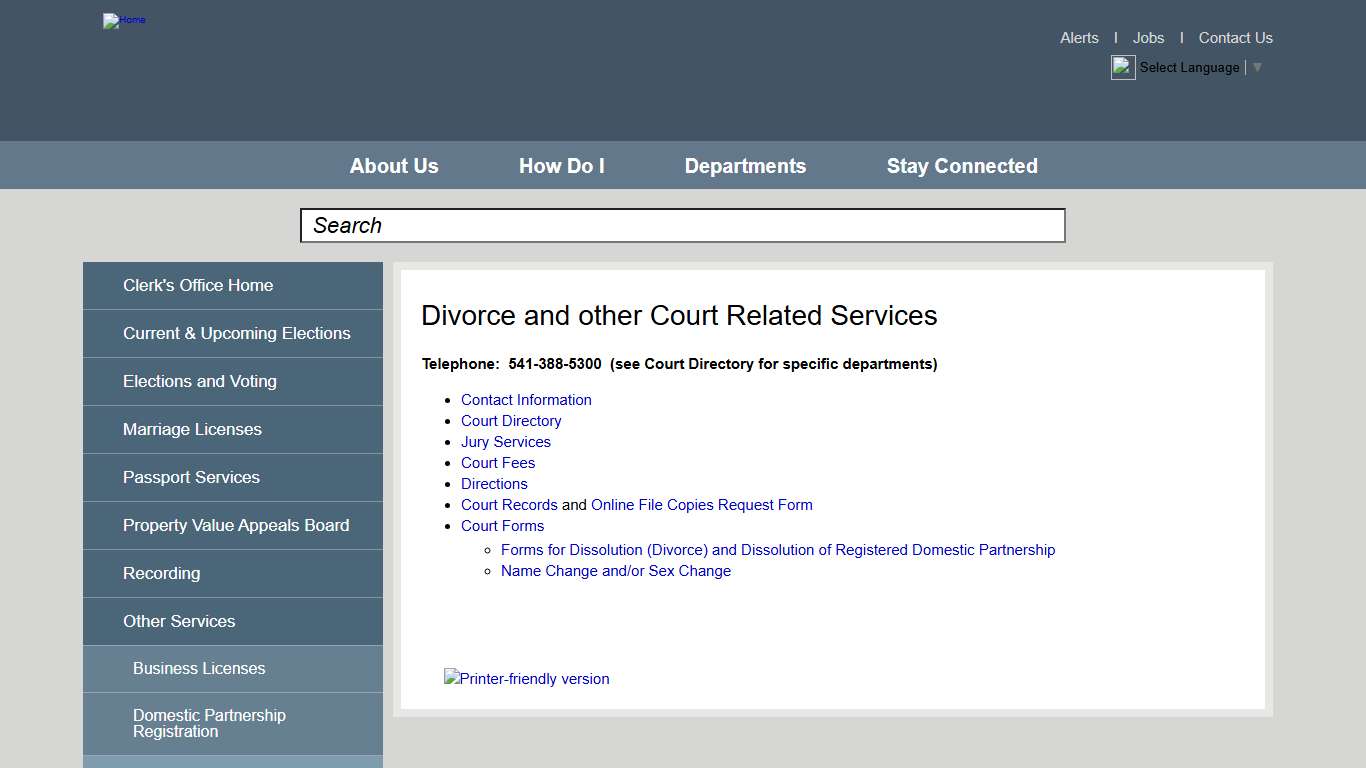Open the Court Fees page
Viewport: 1366px width, 768px height.
click(498, 462)
